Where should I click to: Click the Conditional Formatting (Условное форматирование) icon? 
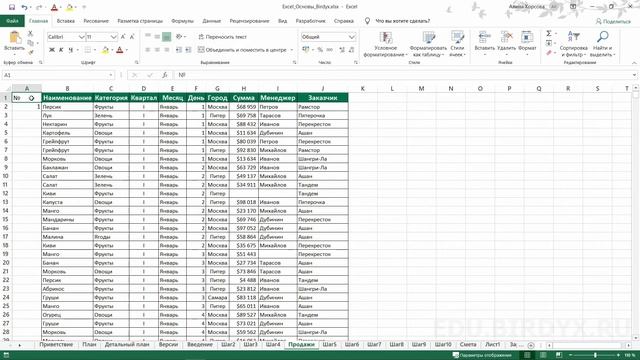tap(386, 38)
